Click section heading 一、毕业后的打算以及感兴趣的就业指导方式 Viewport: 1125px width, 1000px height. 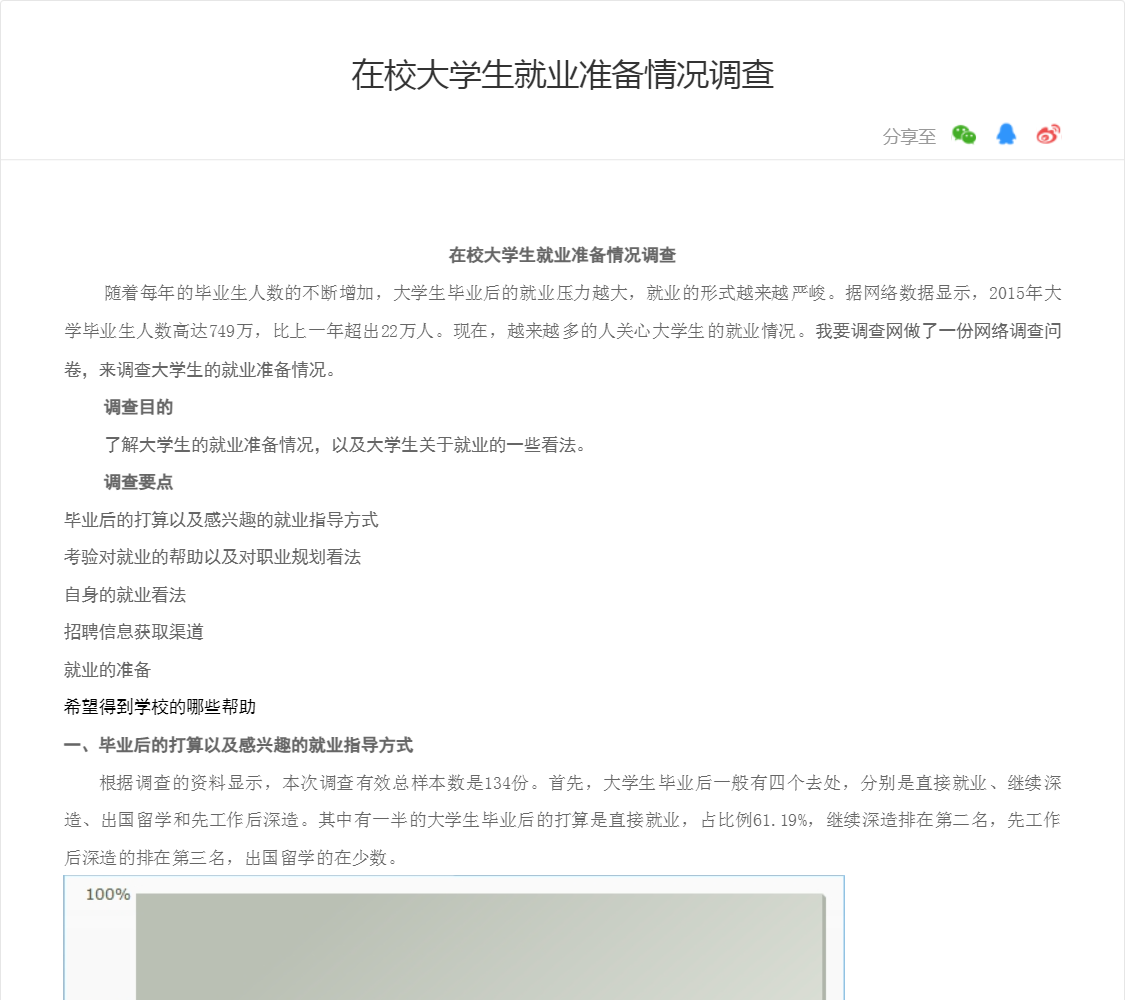point(238,745)
